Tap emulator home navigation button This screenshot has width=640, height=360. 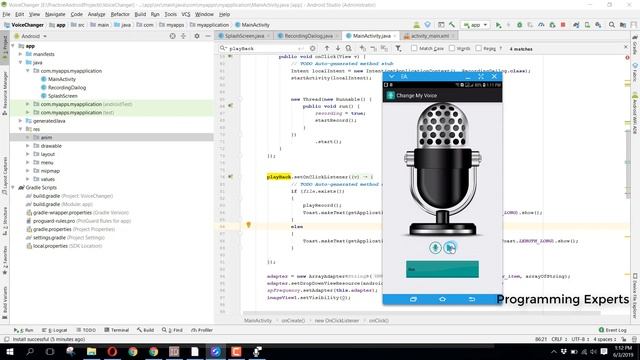442,299
